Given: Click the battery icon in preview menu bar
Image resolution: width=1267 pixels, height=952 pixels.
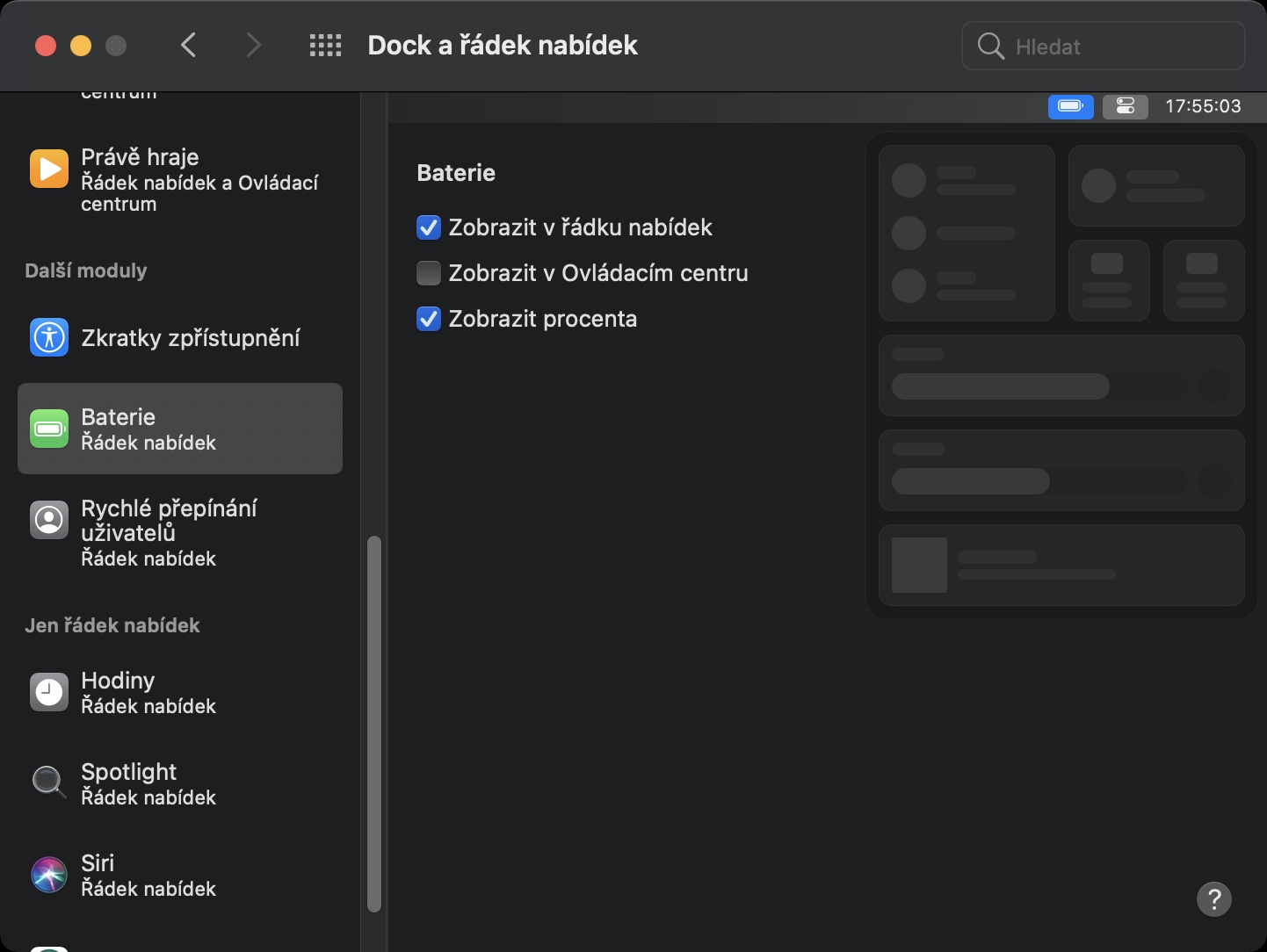Looking at the screenshot, I should [1070, 106].
